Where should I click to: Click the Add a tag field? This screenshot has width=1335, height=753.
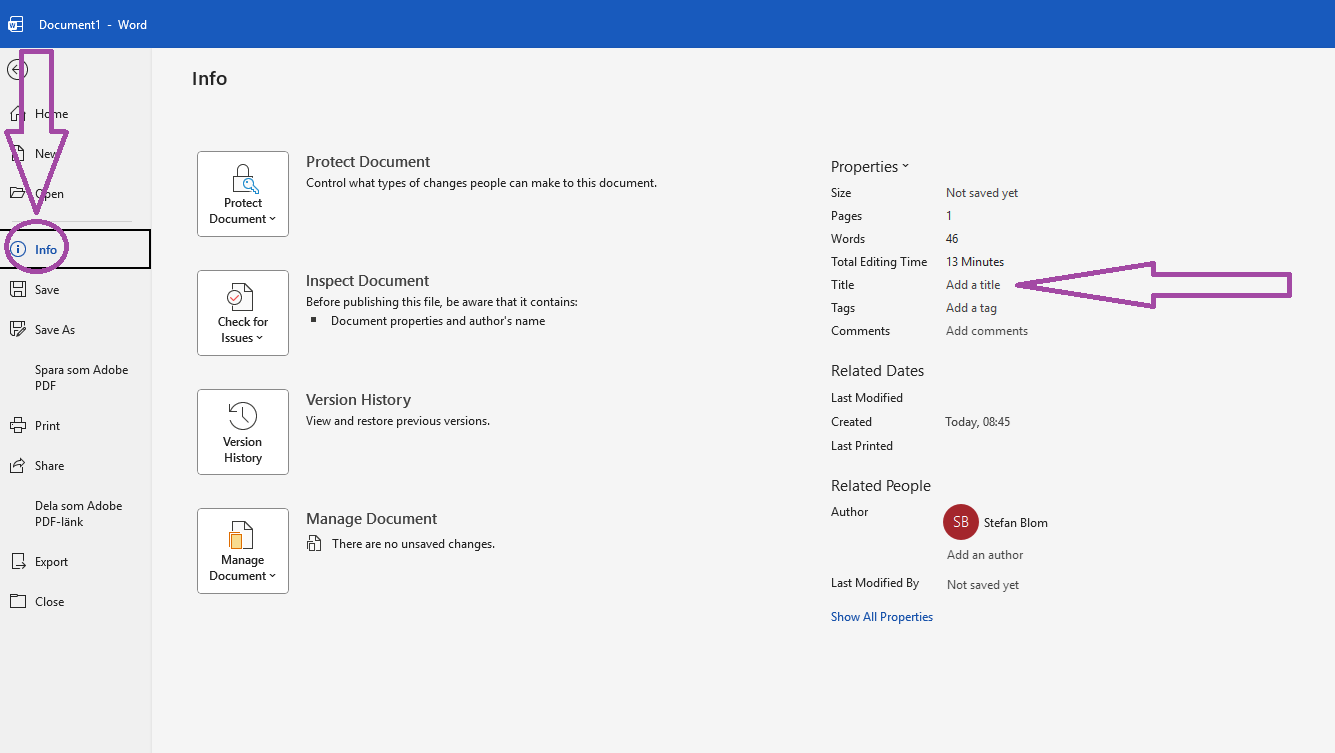coord(971,308)
